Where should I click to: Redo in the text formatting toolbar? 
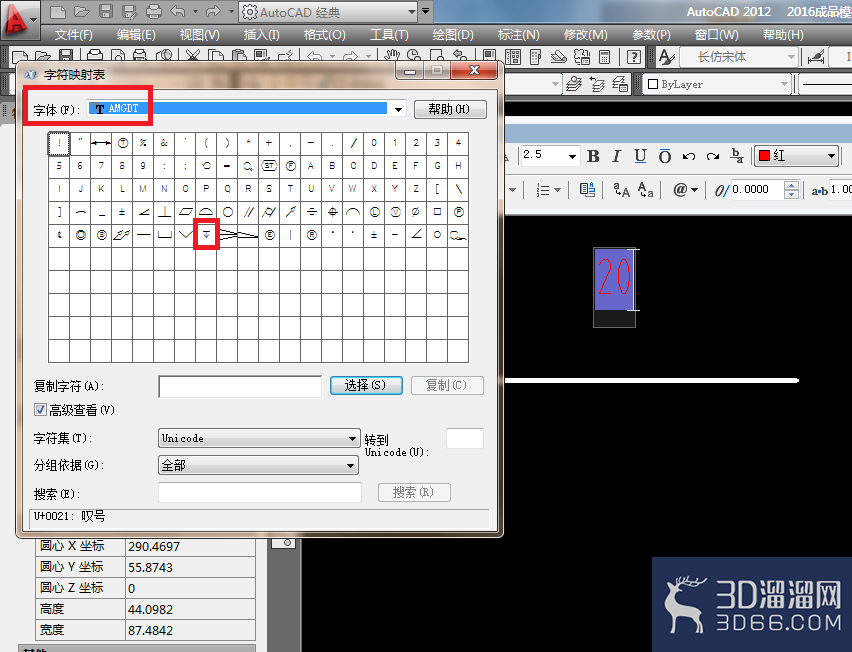[x=712, y=156]
